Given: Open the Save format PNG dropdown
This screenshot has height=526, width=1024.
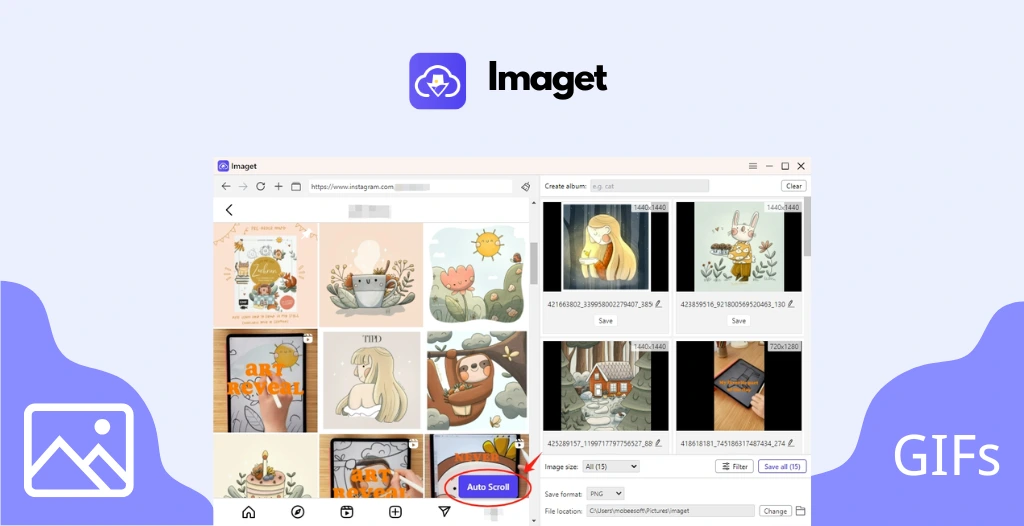Looking at the screenshot, I should (x=605, y=494).
